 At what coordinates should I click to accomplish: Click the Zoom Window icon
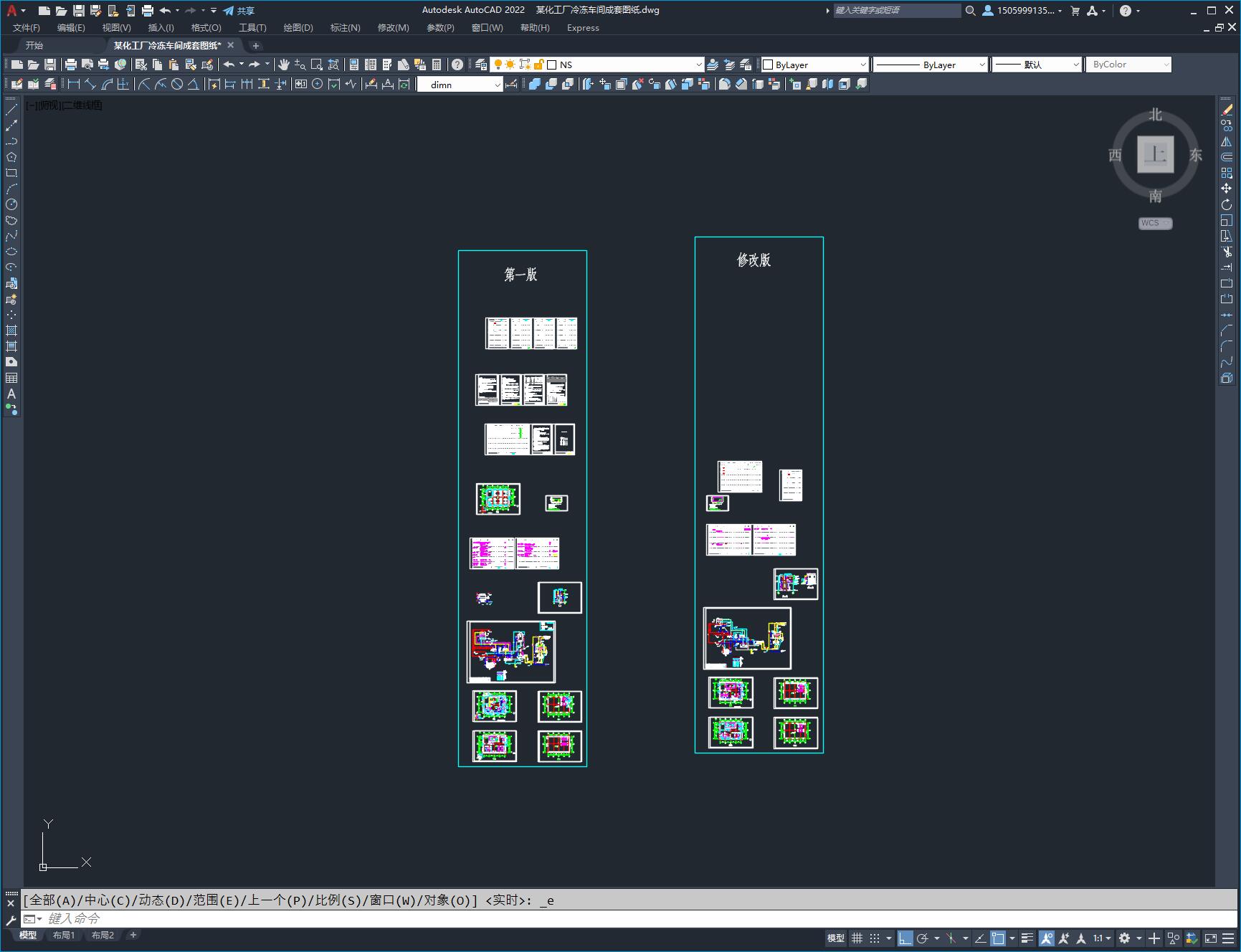coord(317,65)
